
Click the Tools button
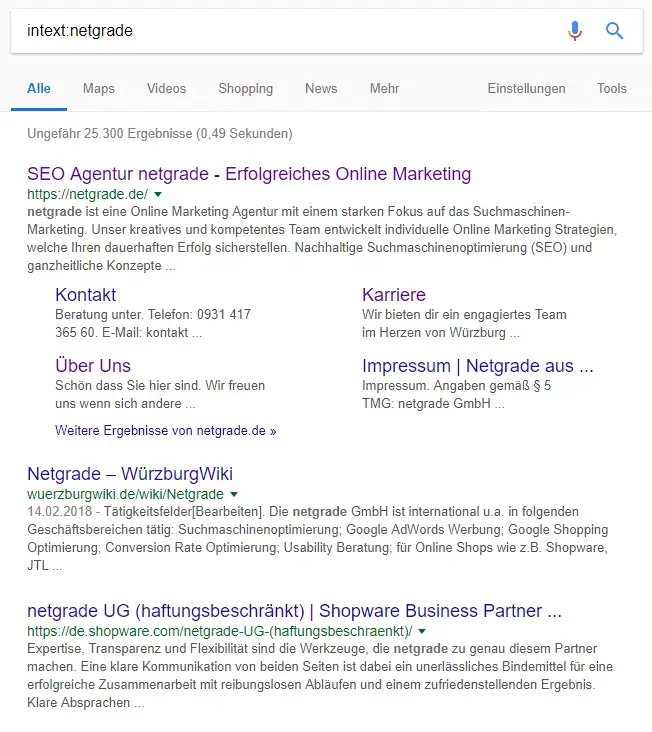click(x=611, y=89)
